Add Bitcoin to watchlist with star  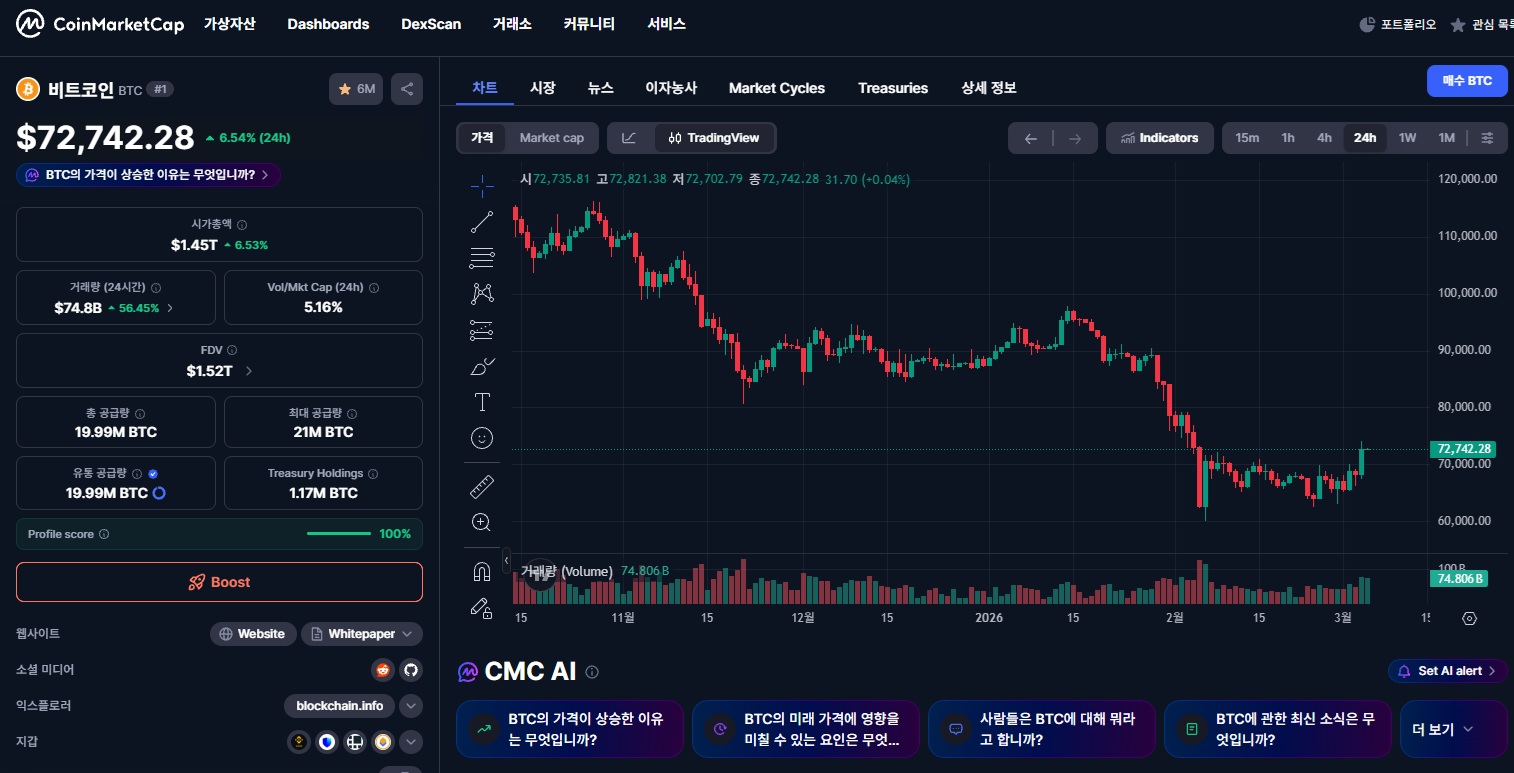356,89
